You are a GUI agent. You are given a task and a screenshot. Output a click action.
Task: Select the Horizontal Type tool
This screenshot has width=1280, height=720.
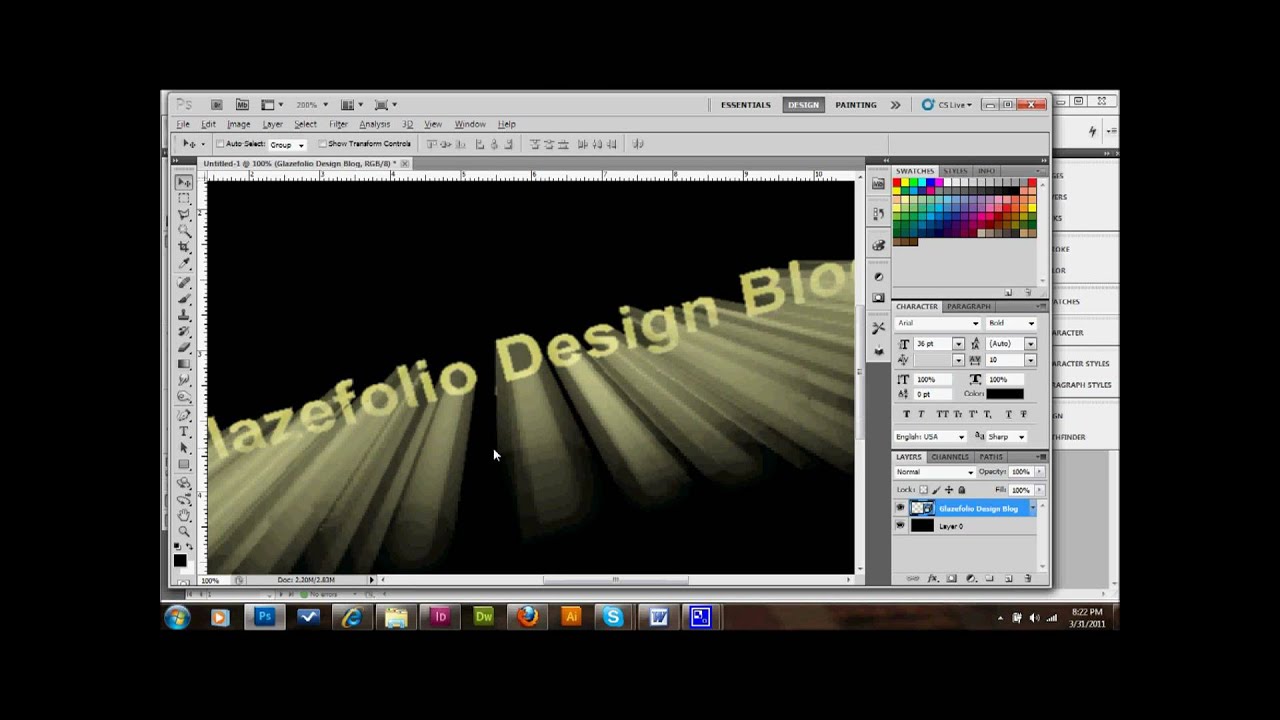pyautogui.click(x=184, y=432)
